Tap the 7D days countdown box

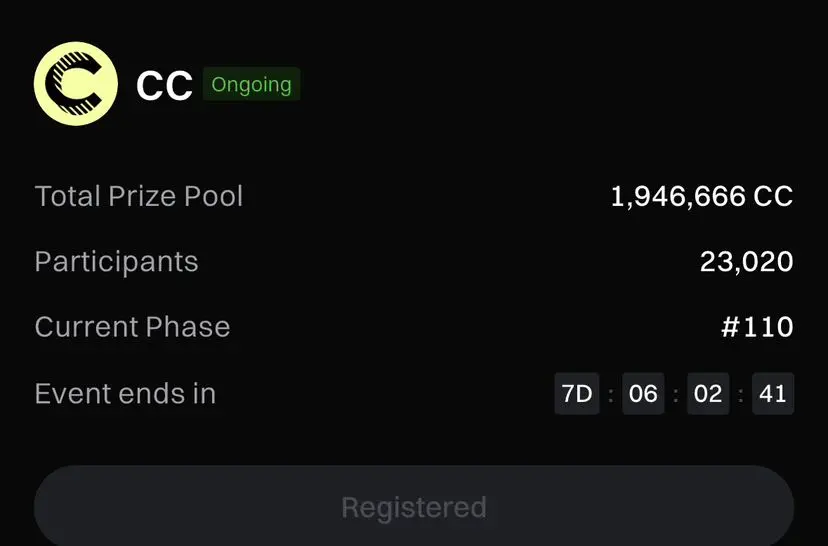click(x=577, y=393)
